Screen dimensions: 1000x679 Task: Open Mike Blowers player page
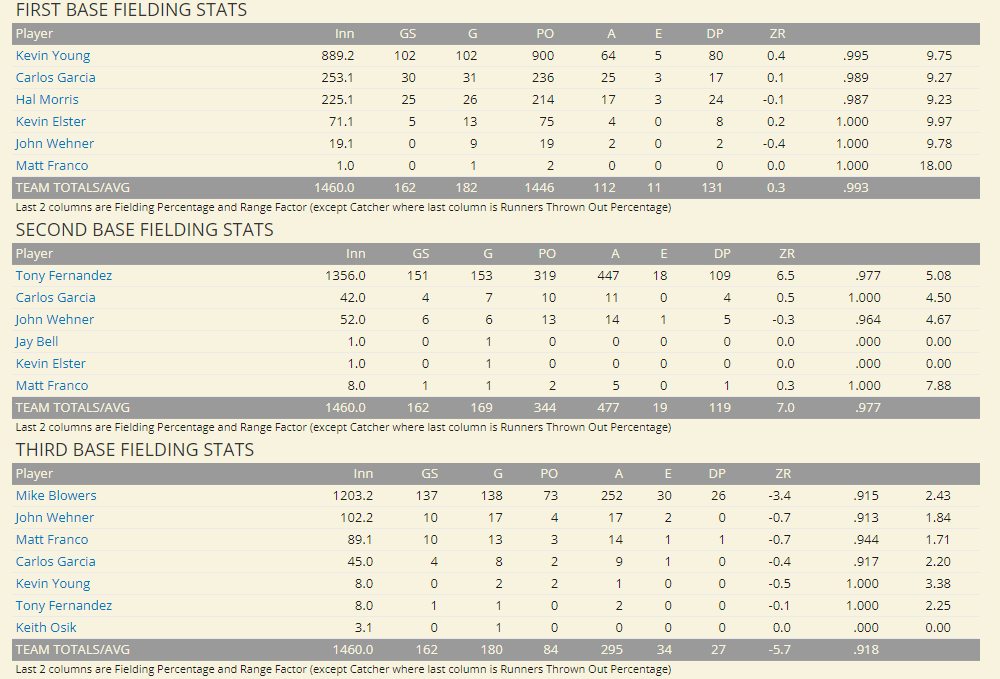tap(56, 496)
